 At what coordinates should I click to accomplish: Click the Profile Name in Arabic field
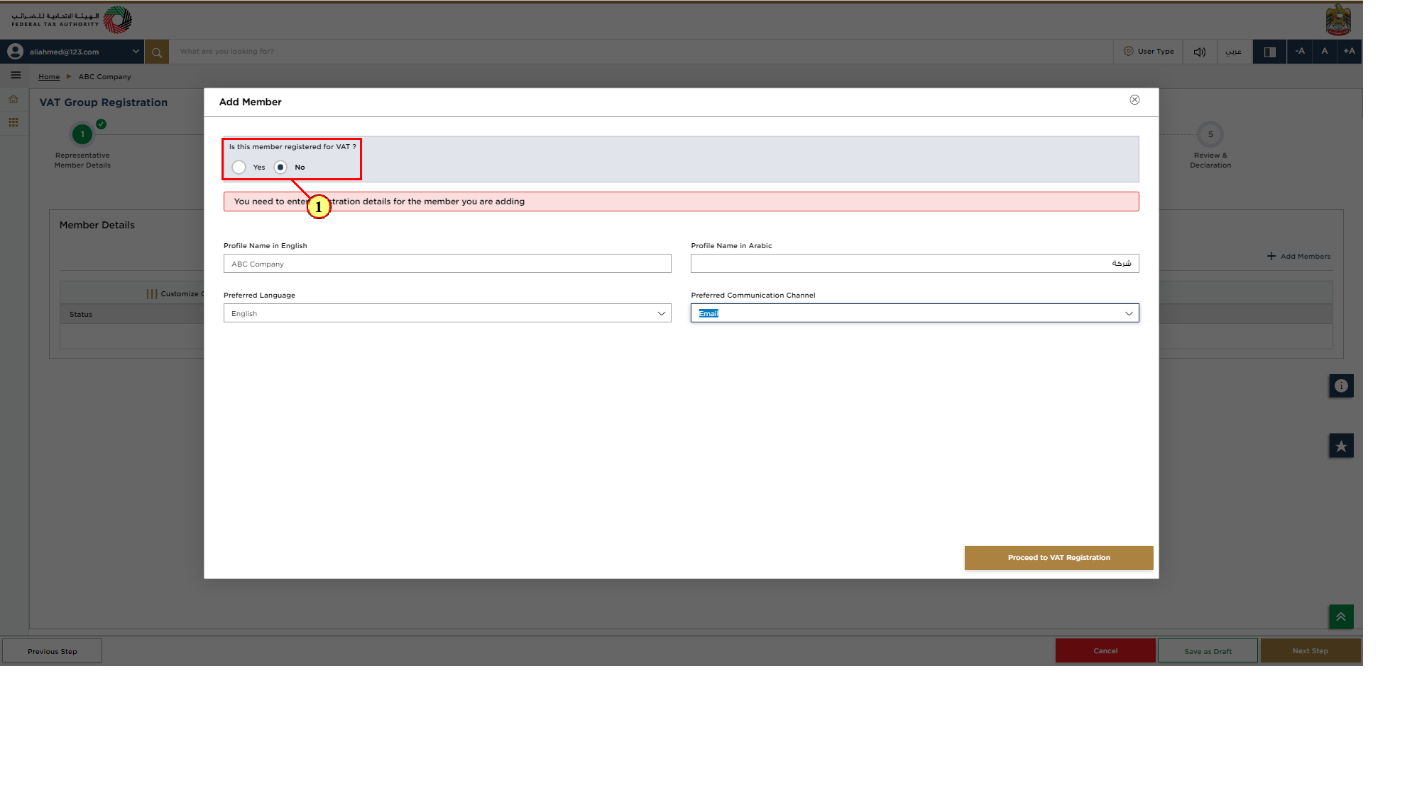(x=914, y=264)
